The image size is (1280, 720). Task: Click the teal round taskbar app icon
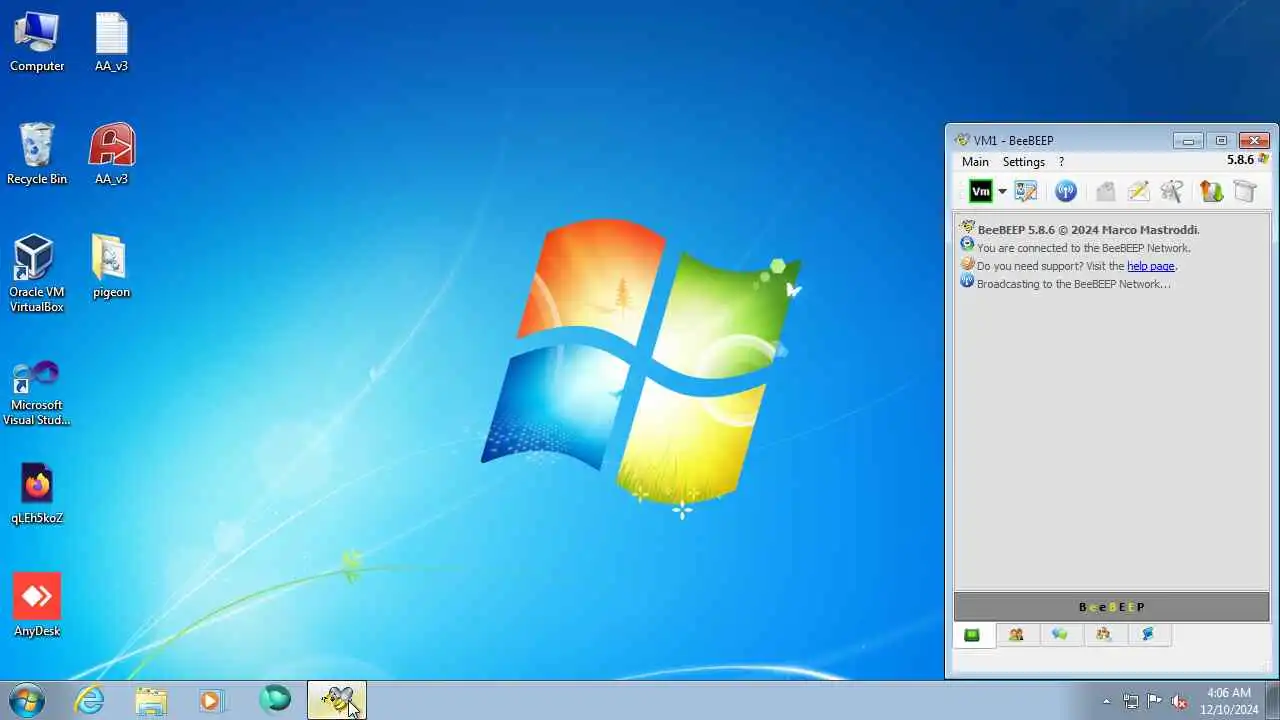(x=275, y=700)
